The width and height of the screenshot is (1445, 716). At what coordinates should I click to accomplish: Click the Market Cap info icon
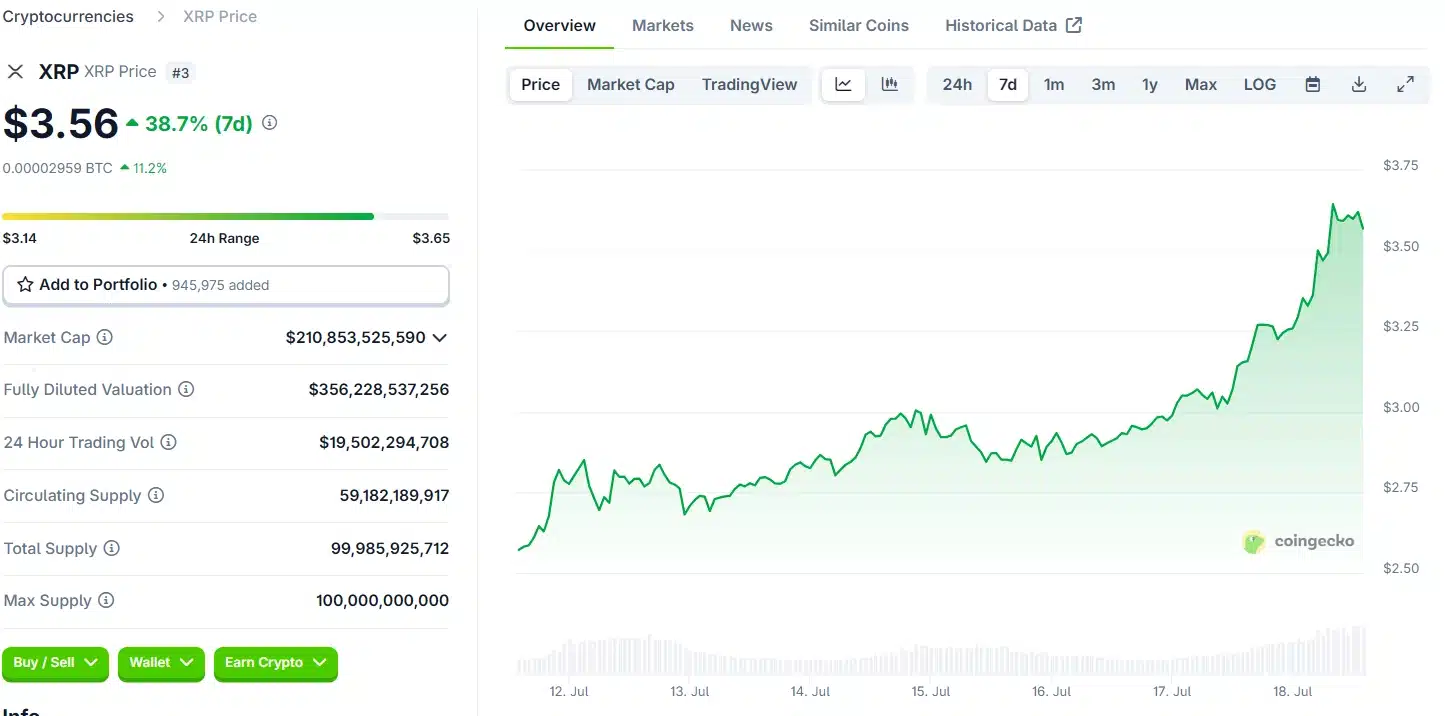(104, 337)
